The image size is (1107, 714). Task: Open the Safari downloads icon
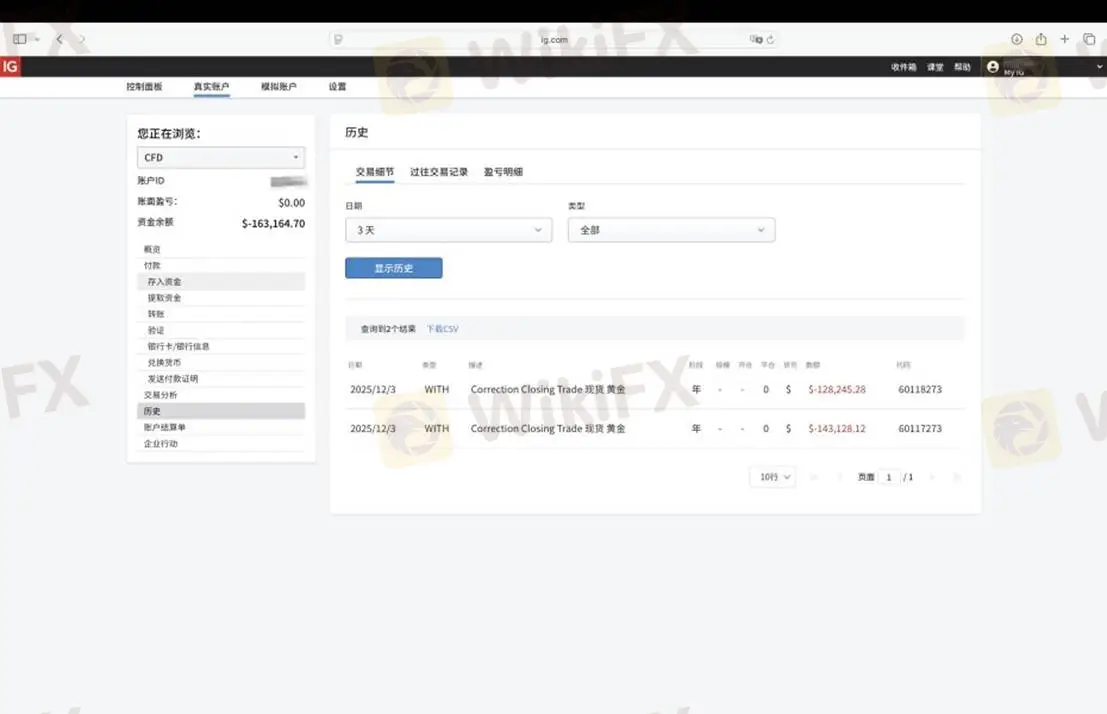pos(1017,40)
